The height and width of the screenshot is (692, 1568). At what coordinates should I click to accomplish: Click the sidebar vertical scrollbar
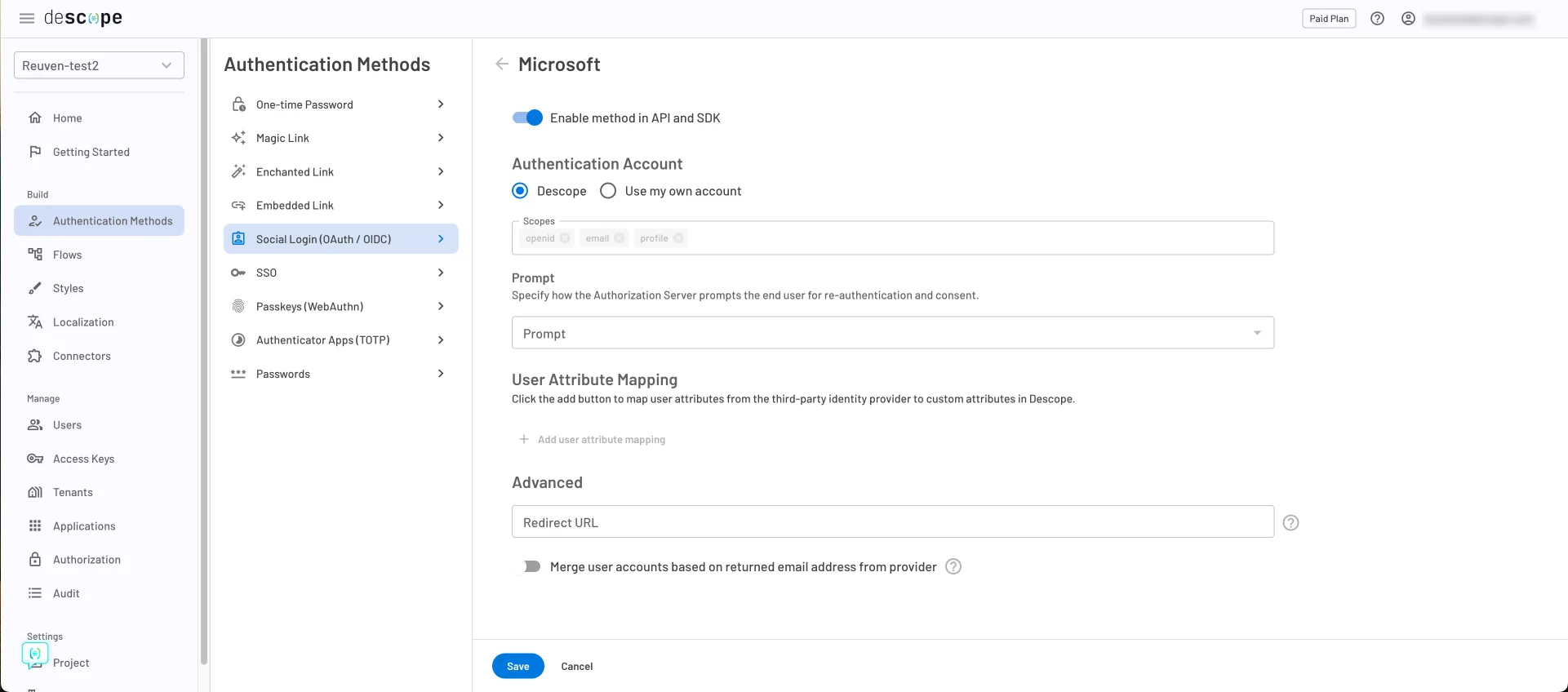(204, 351)
